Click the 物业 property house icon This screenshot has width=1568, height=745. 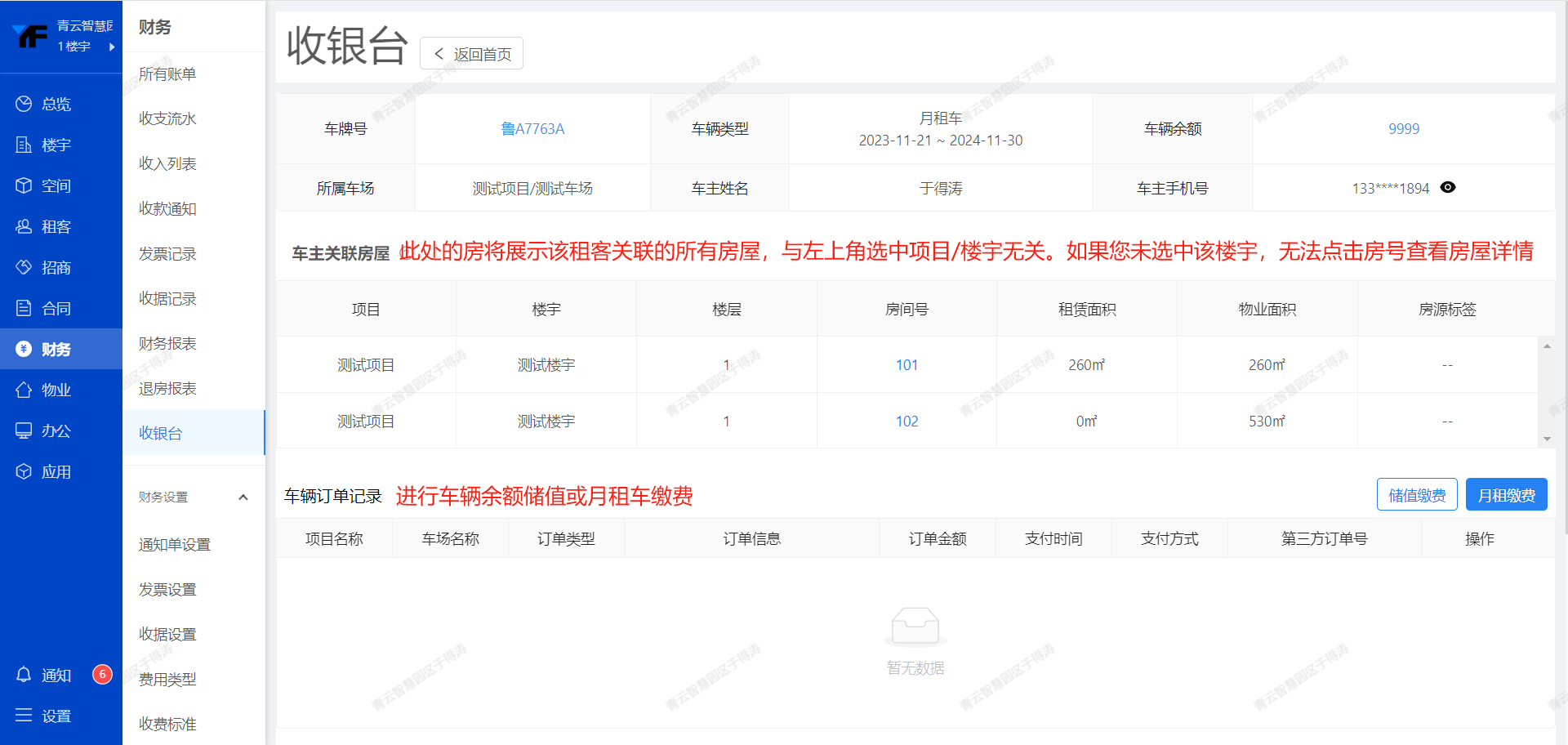coord(24,390)
